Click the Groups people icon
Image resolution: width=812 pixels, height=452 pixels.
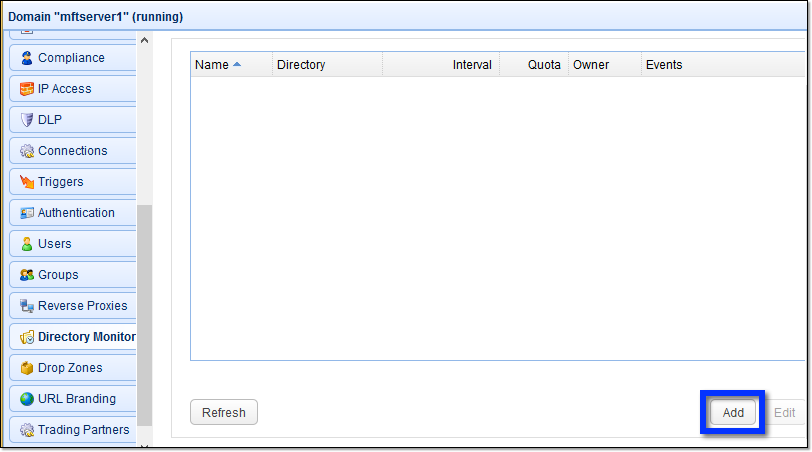point(27,275)
